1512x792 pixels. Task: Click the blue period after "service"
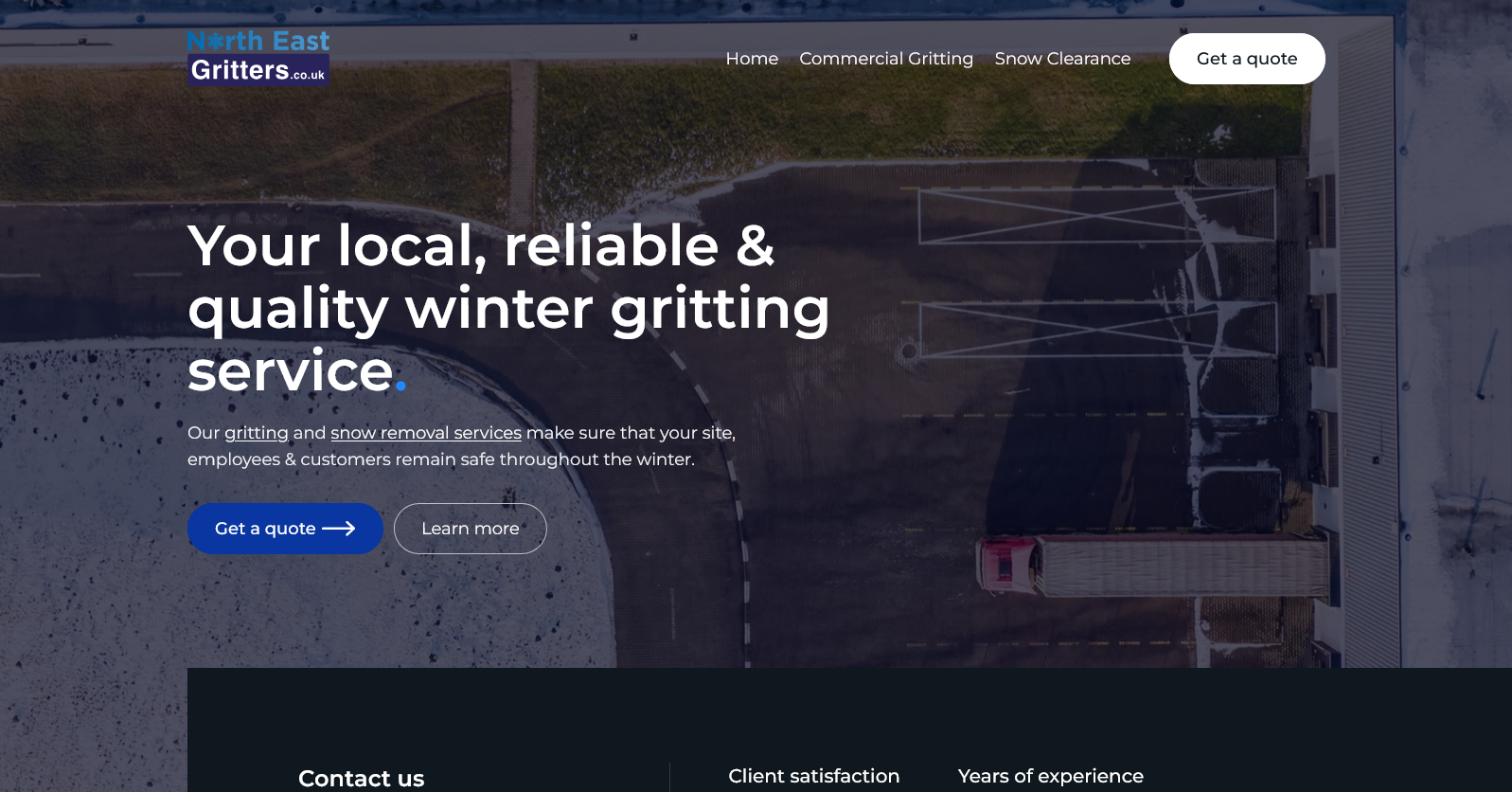[x=400, y=385]
